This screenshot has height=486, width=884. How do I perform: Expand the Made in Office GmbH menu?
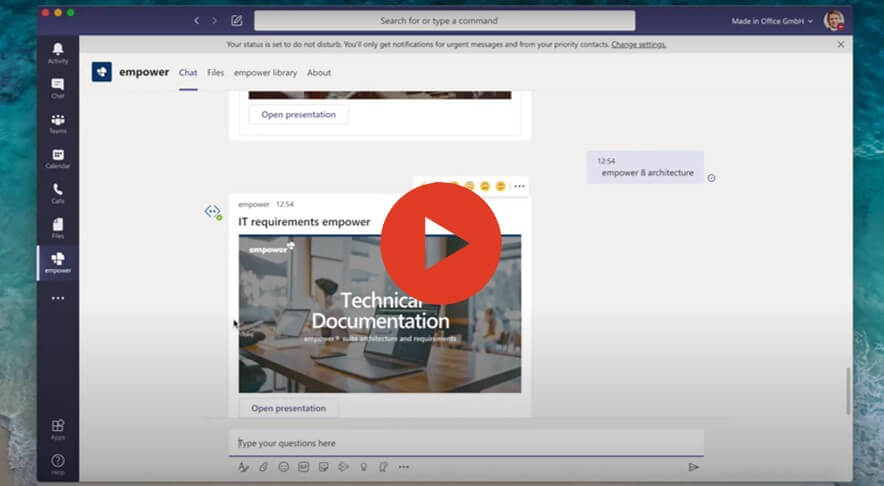click(772, 21)
